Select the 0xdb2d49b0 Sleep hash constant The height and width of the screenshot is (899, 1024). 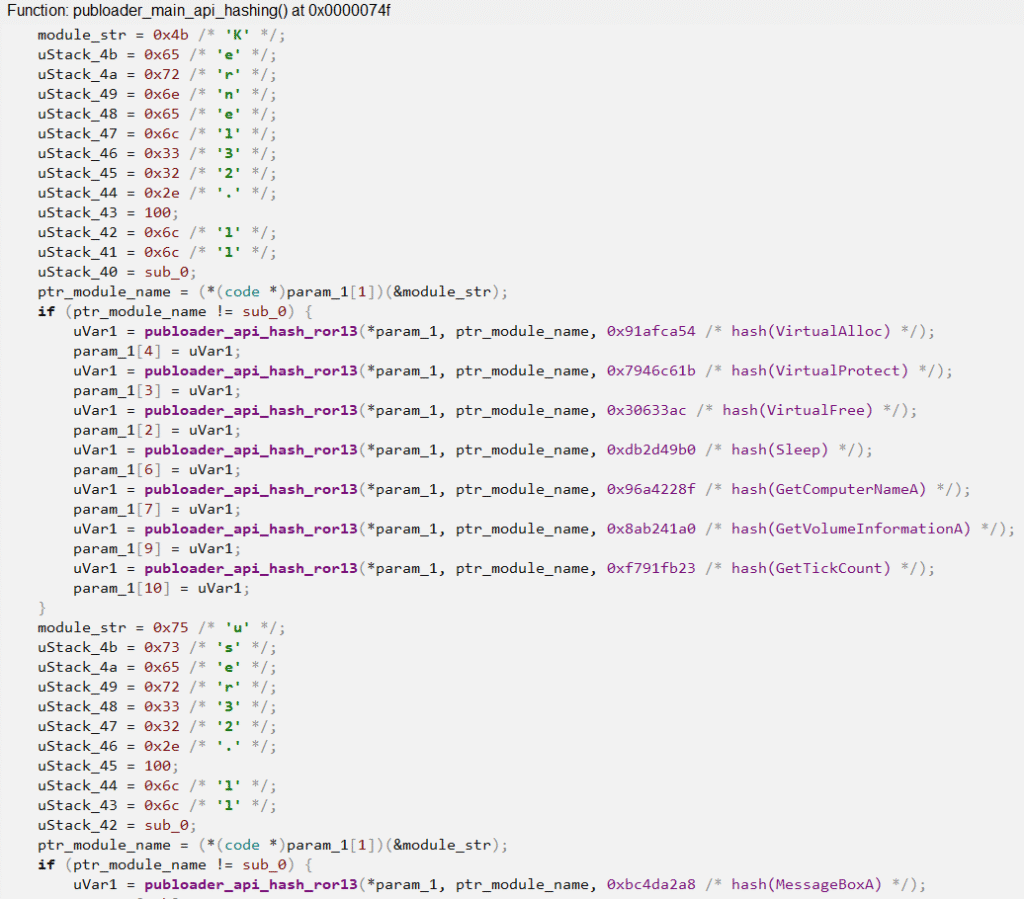[x=651, y=450]
